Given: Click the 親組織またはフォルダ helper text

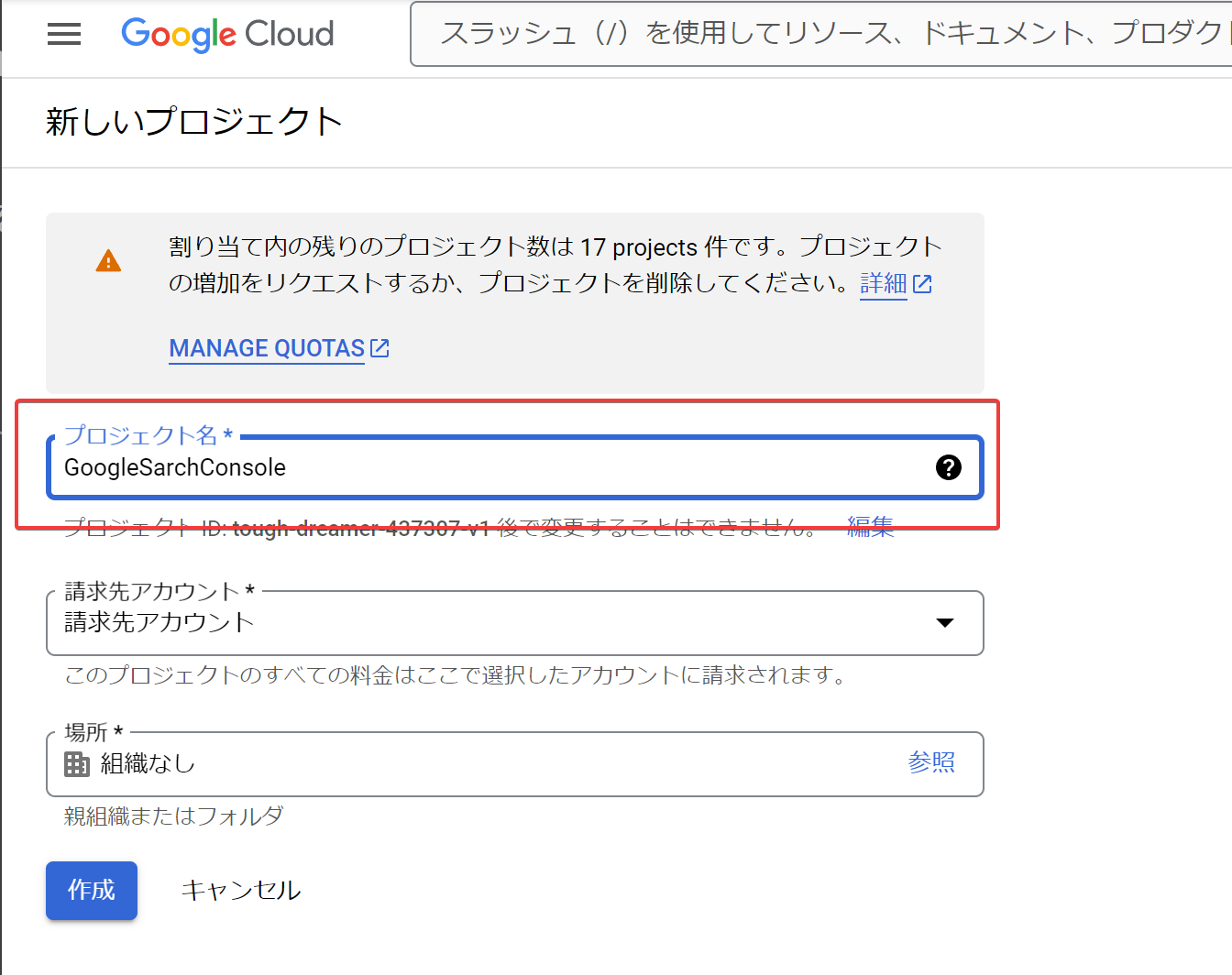Looking at the screenshot, I should 174,816.
